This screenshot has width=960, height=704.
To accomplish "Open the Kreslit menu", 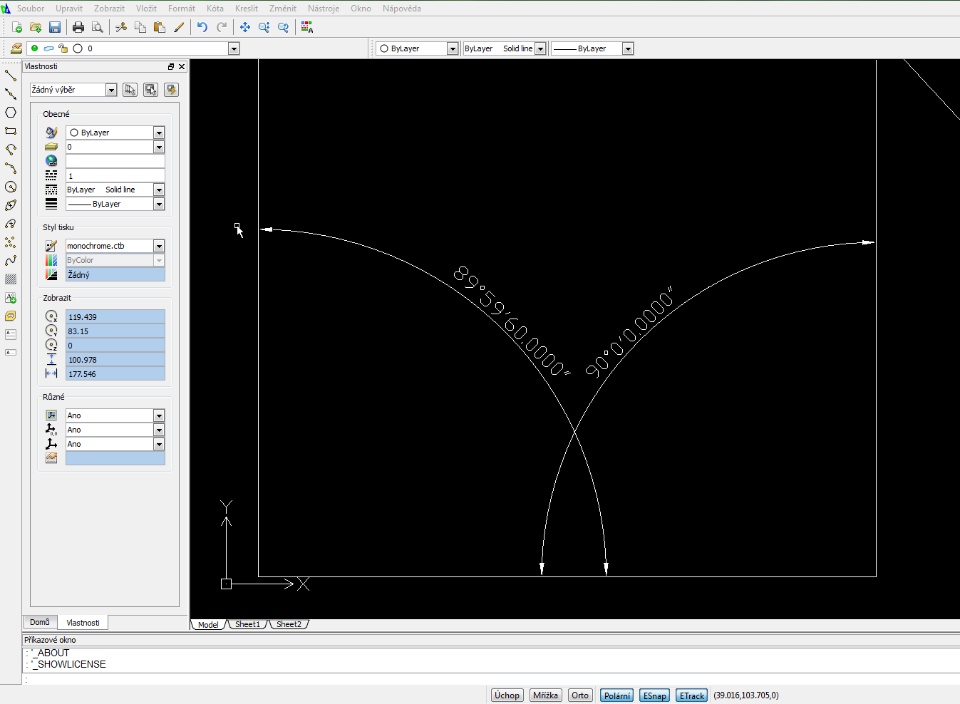I will coord(247,8).
